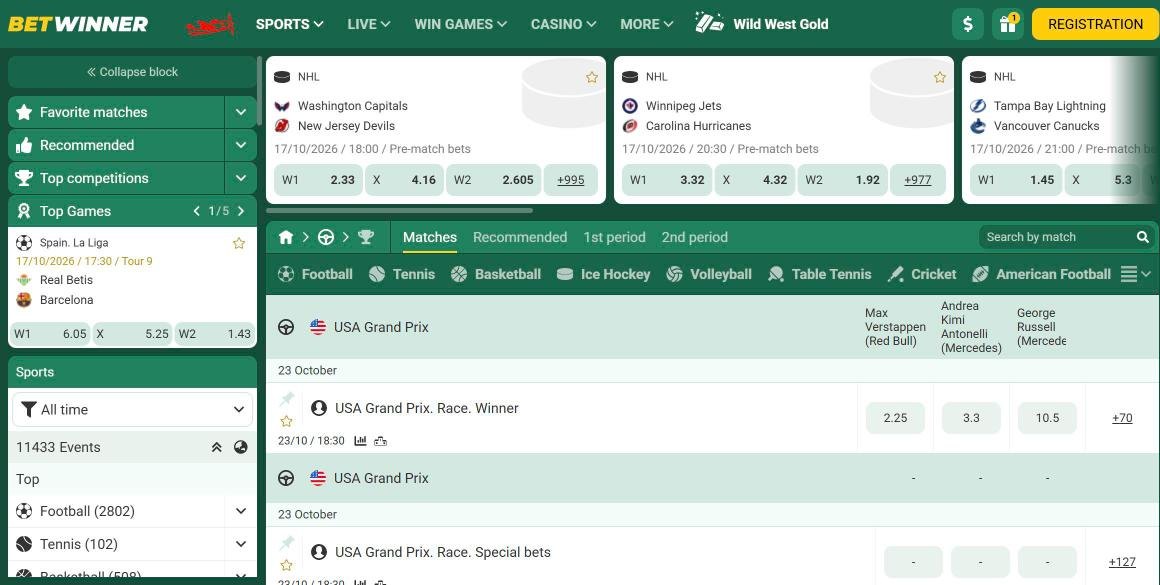Bet 2.25 on Max Verstappen

(x=895, y=418)
